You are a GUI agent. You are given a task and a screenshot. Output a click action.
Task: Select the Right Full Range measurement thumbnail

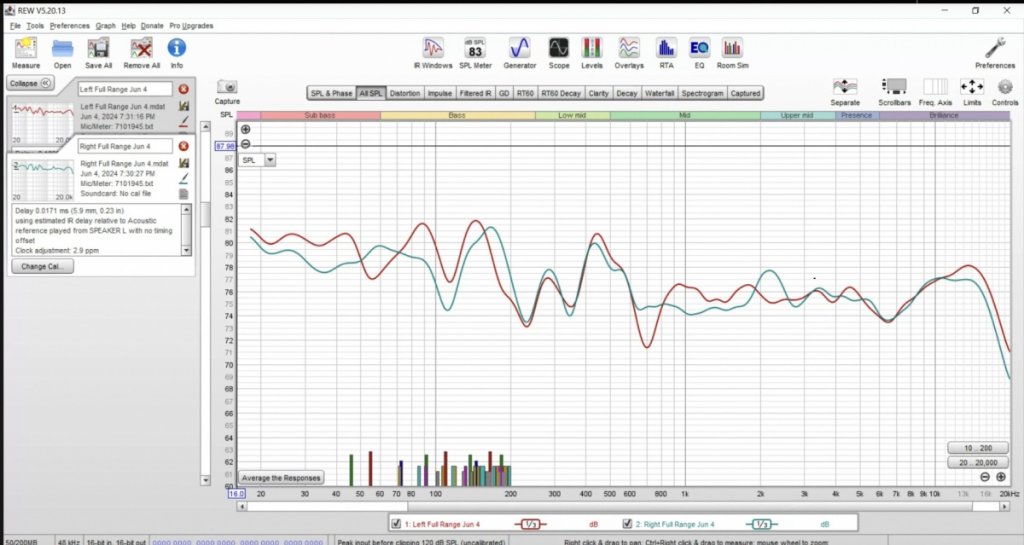click(x=43, y=180)
